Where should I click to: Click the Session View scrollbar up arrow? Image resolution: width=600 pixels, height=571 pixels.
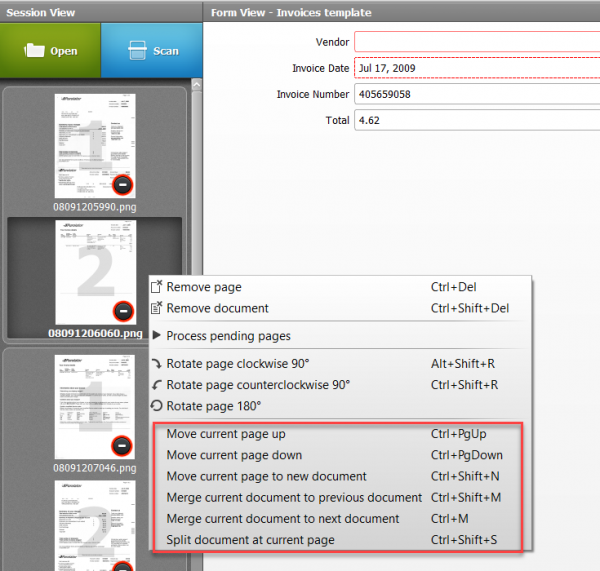coord(197,84)
